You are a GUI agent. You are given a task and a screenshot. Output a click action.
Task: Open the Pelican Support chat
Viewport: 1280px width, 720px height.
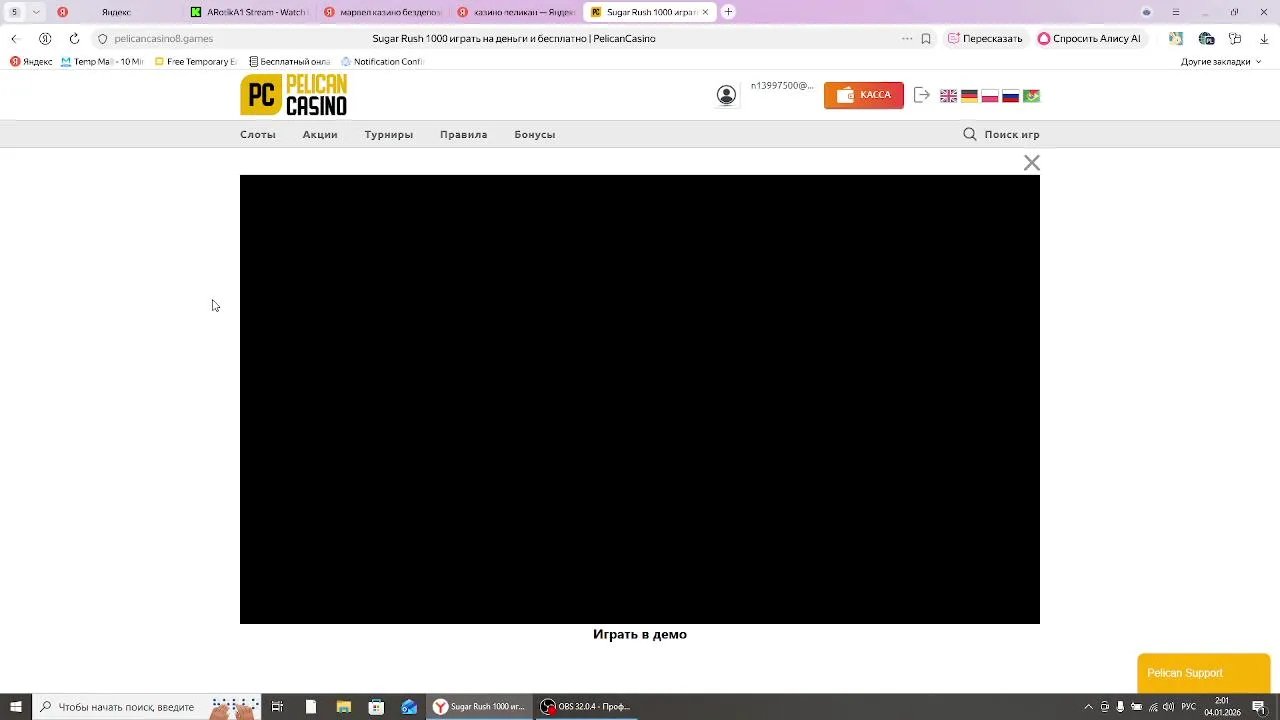1204,673
